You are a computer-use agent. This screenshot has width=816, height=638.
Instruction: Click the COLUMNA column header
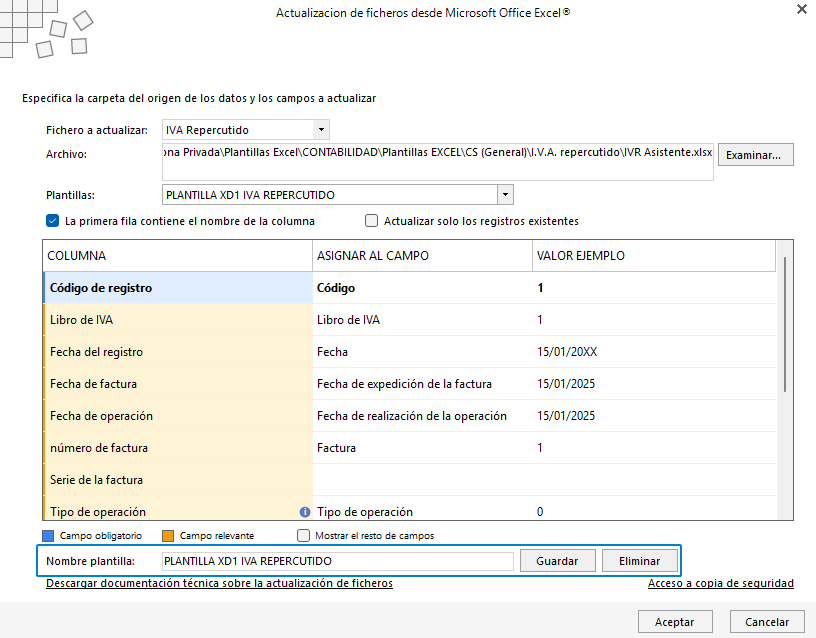click(x=177, y=256)
